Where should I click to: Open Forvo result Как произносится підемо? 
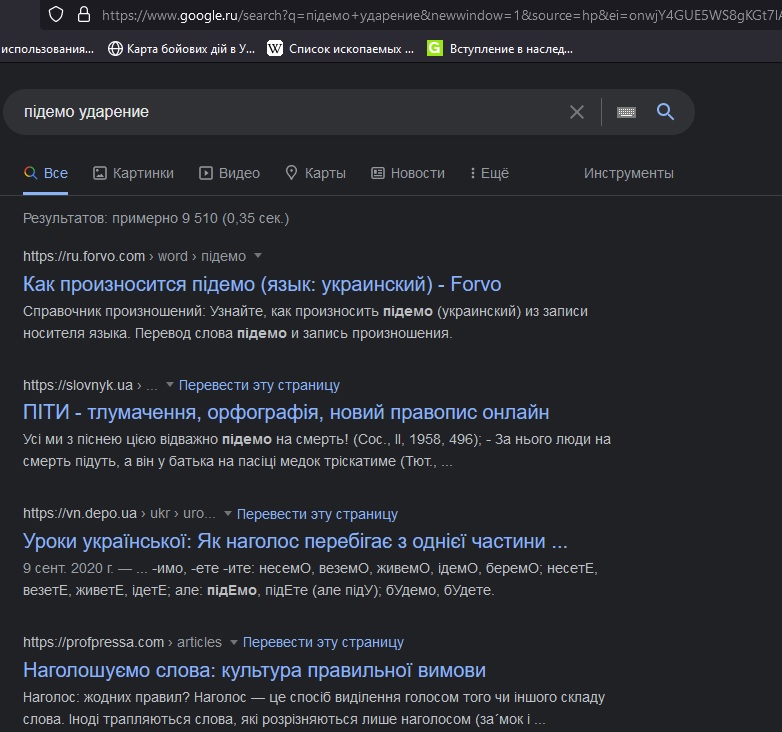(262, 284)
